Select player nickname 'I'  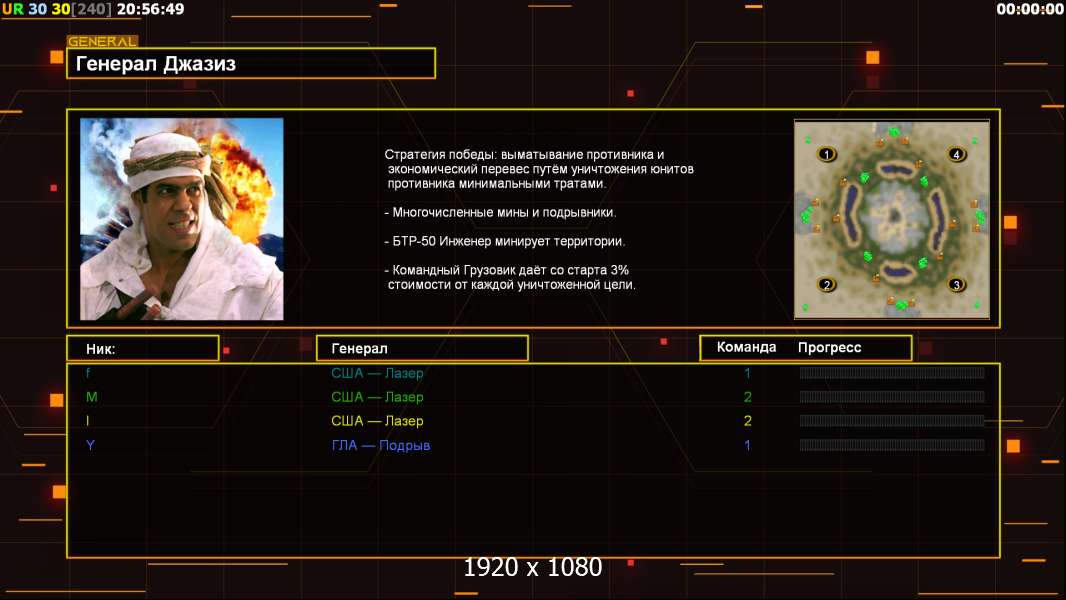point(88,421)
